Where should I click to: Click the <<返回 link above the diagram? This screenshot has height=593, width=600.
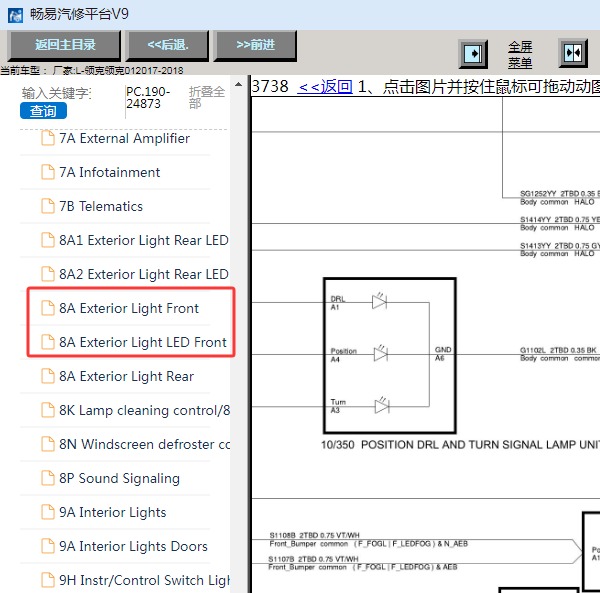pos(325,86)
